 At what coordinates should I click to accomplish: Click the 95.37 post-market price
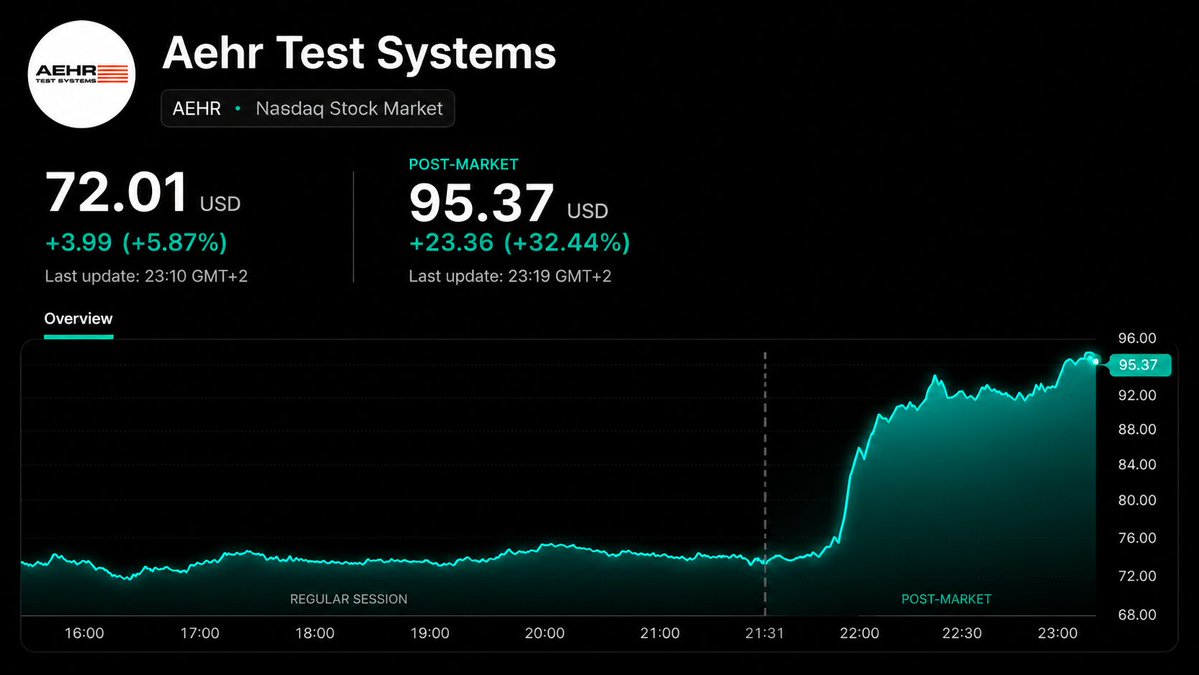coord(481,203)
